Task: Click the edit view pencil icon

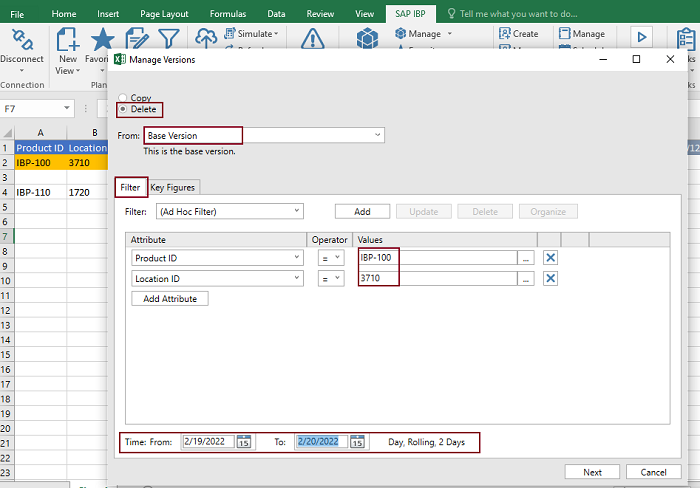Action: (137, 38)
